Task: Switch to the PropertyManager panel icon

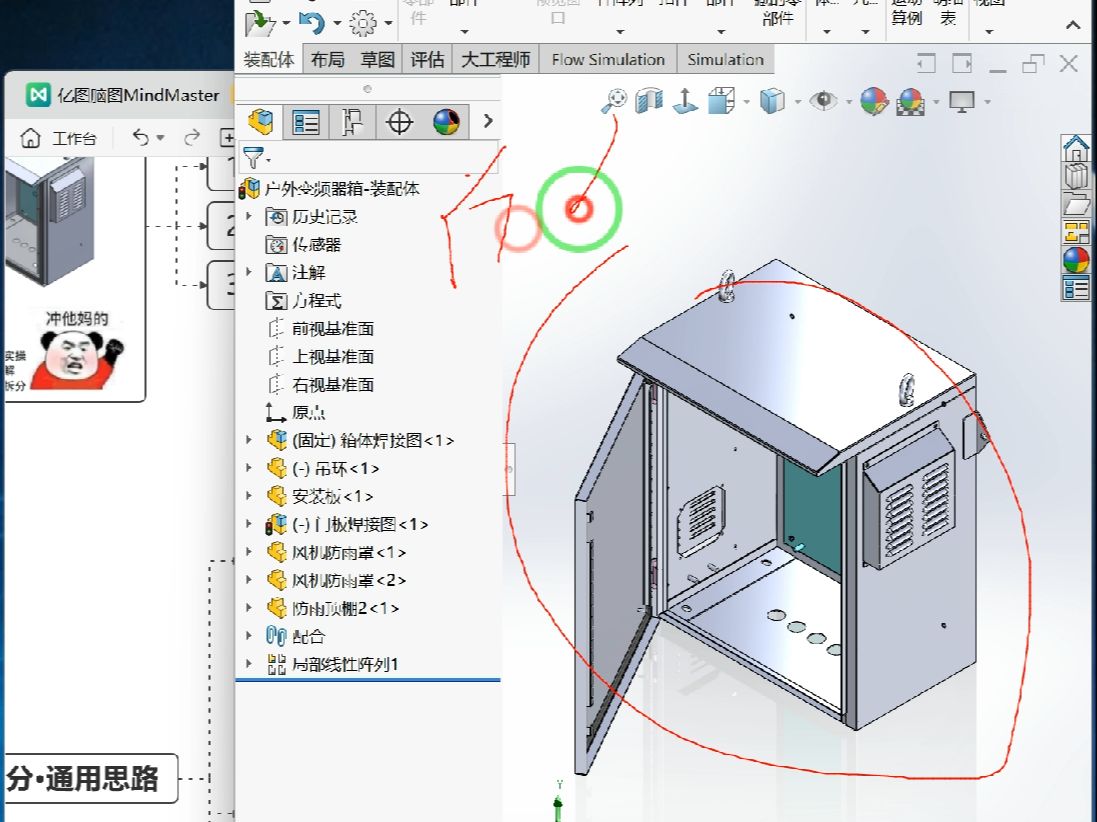Action: 306,121
